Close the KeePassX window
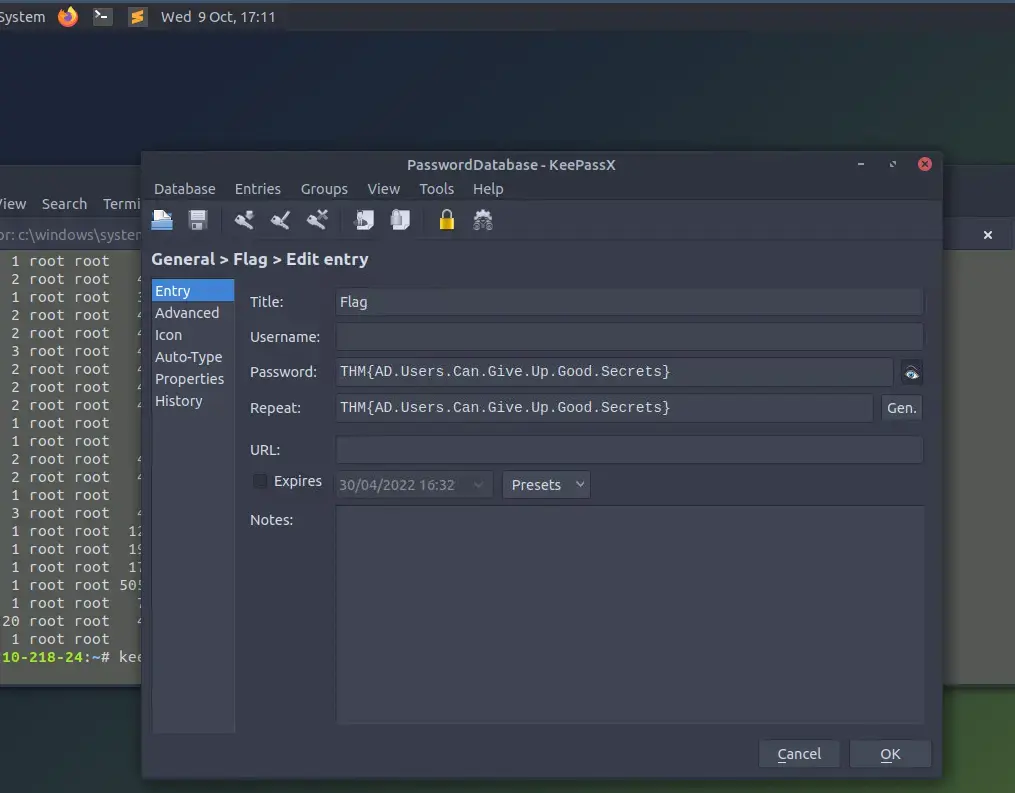The image size is (1015, 793). [925, 164]
